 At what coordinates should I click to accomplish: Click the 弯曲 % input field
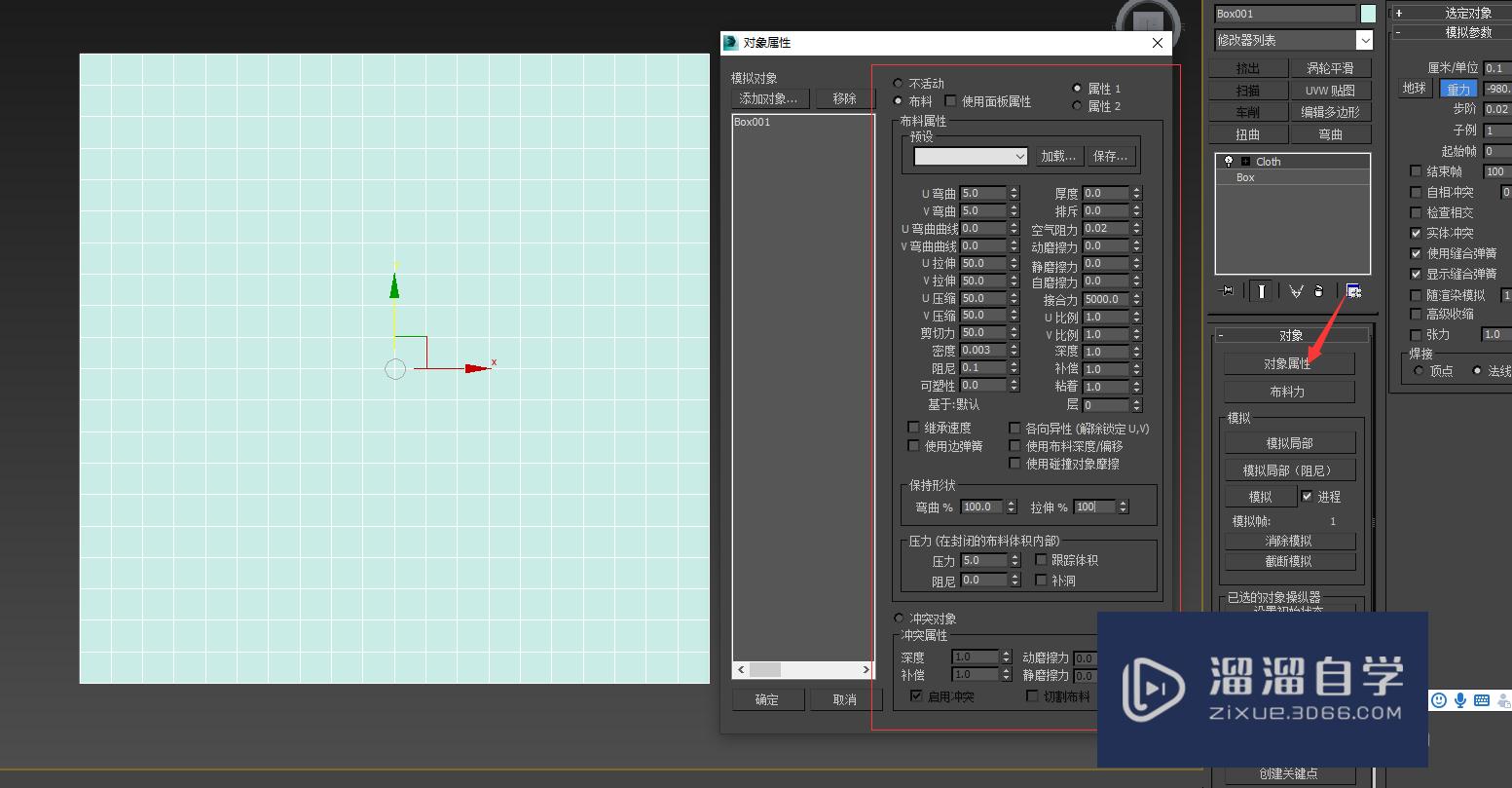click(983, 507)
